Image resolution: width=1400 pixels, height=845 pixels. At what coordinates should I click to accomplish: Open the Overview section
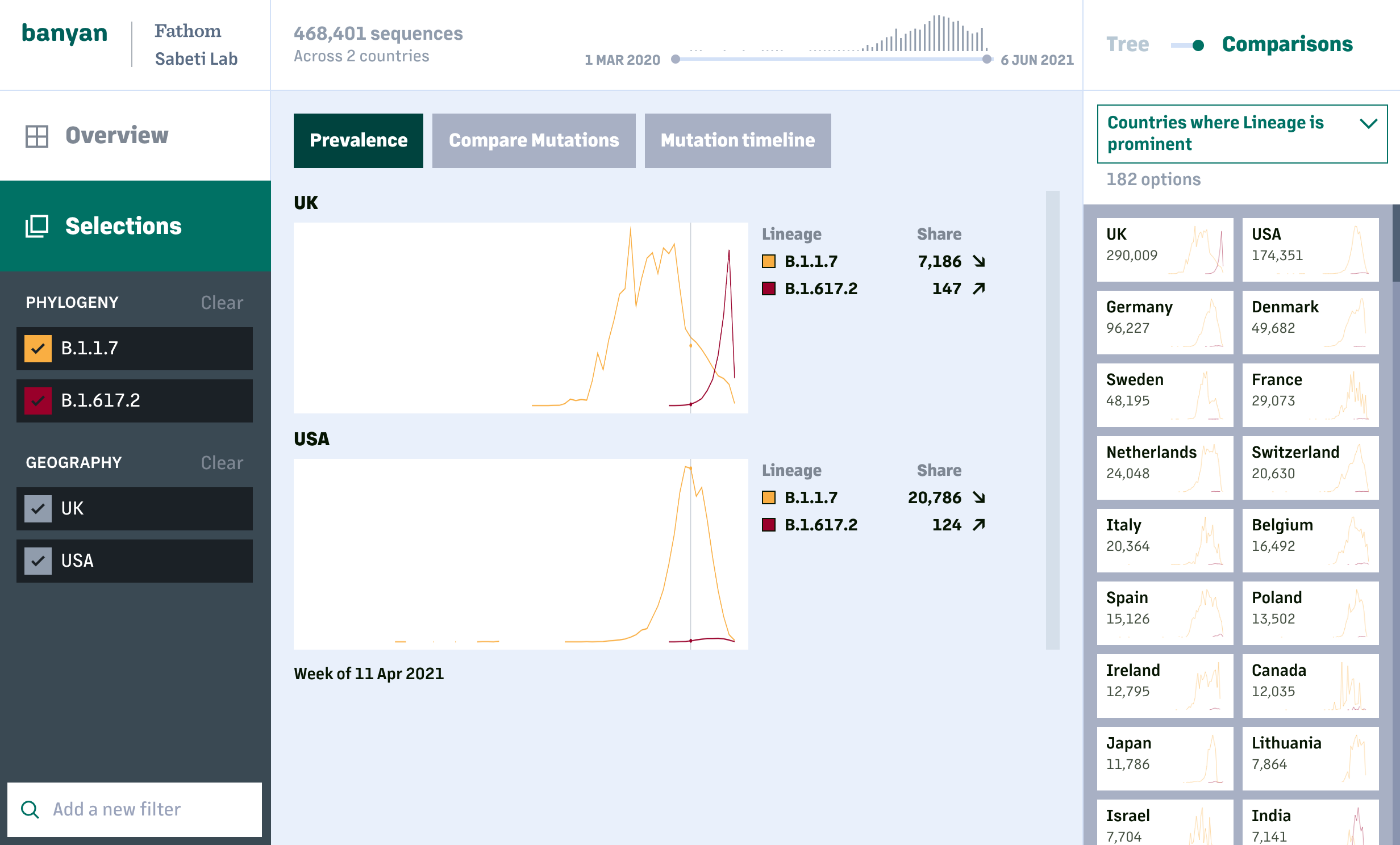(x=135, y=136)
